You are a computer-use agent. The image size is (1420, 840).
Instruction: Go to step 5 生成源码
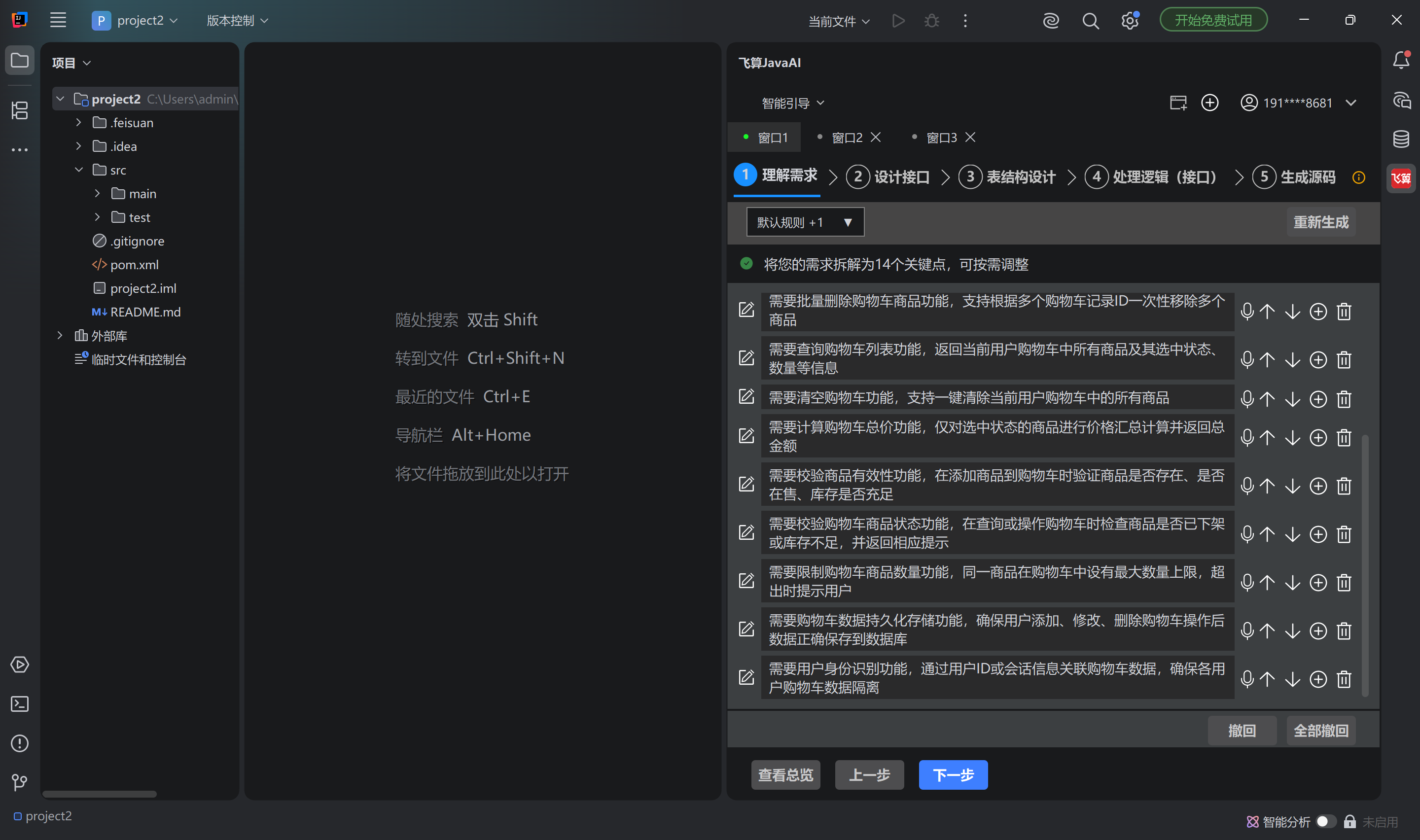(x=1294, y=177)
